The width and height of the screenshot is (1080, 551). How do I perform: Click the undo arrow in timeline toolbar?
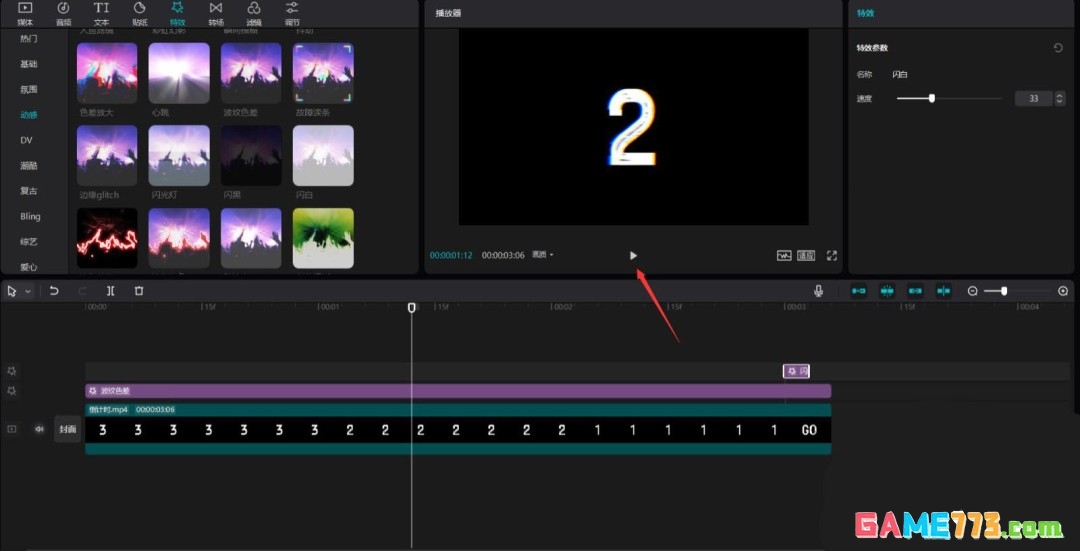pos(54,291)
